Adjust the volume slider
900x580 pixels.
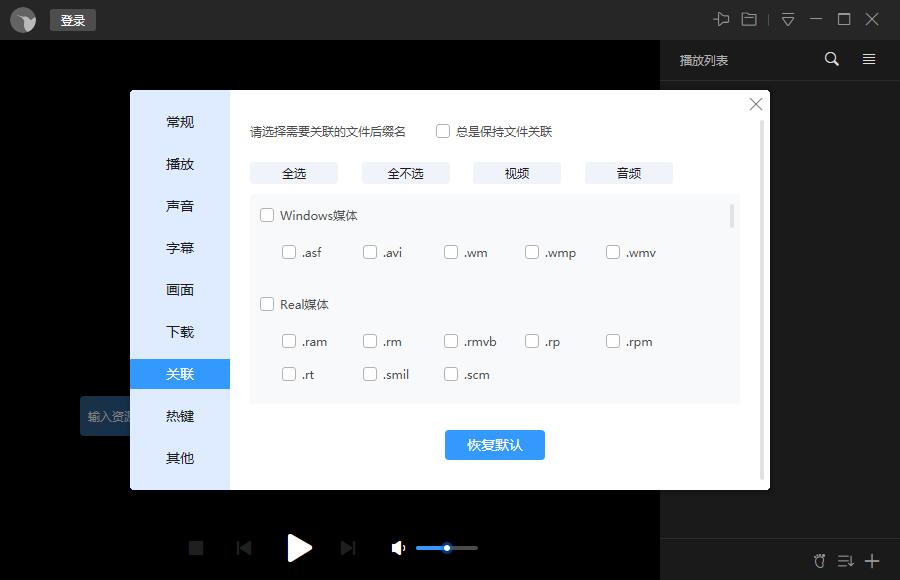point(446,548)
